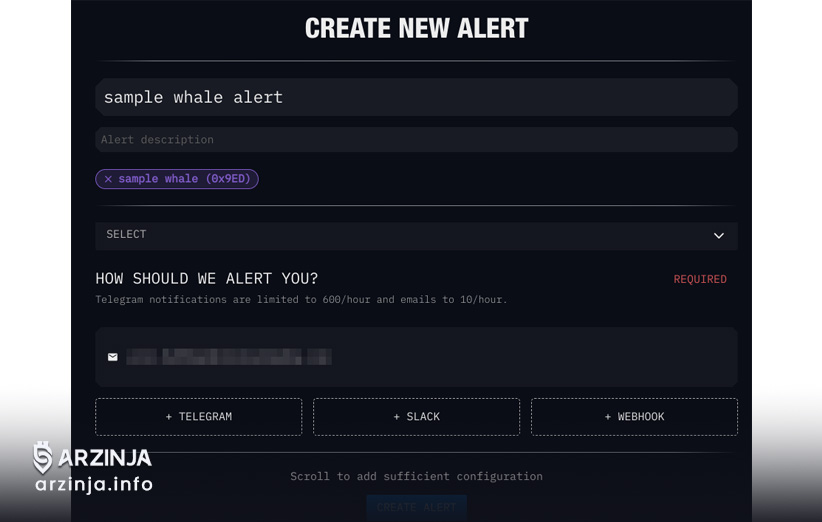Screen dimensions: 822x522
Task: Click the plus icon on WEBHOOK button
Action: tap(608, 417)
